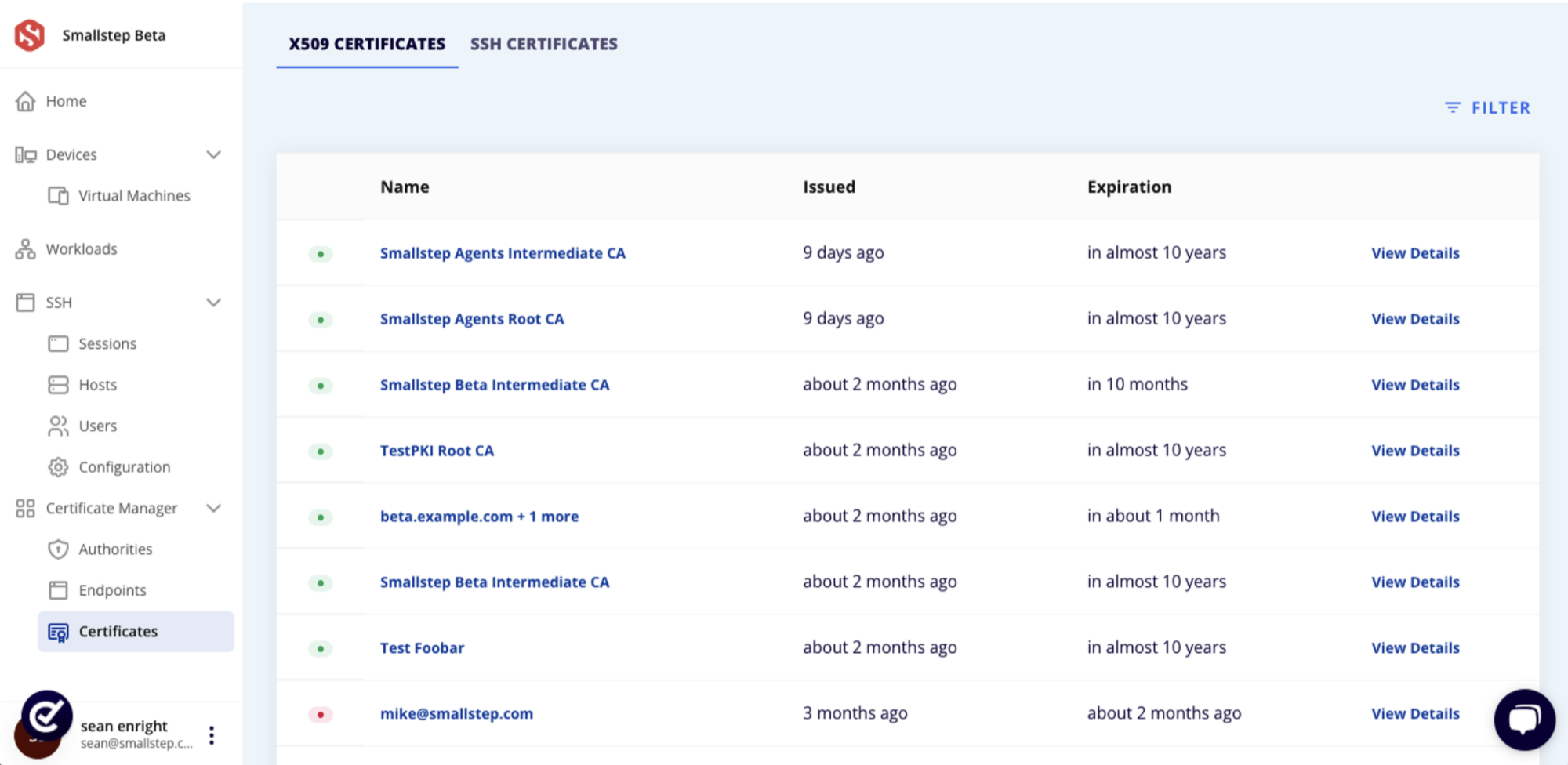View Details for Test Foobar
1568x765 pixels.
[1415, 648]
